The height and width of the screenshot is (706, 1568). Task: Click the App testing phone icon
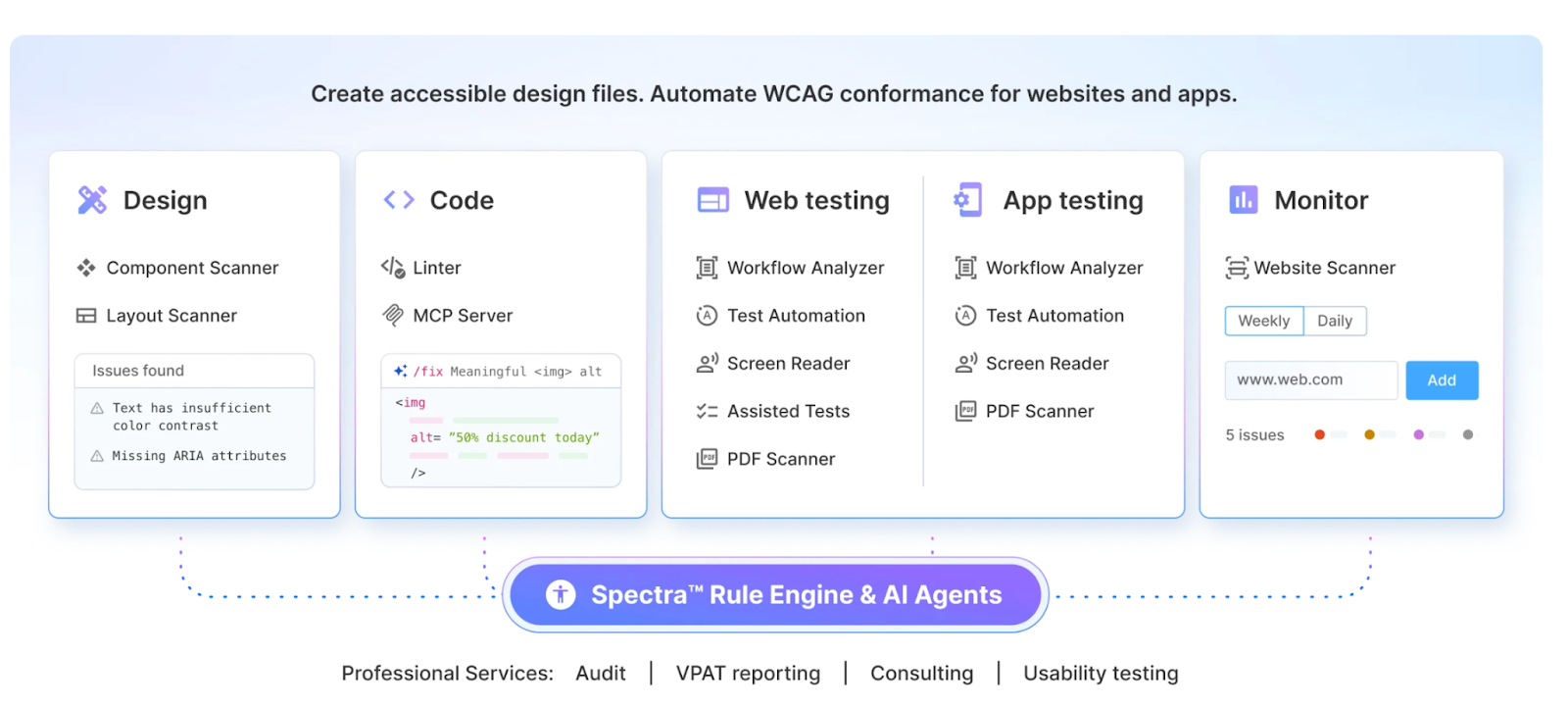968,200
